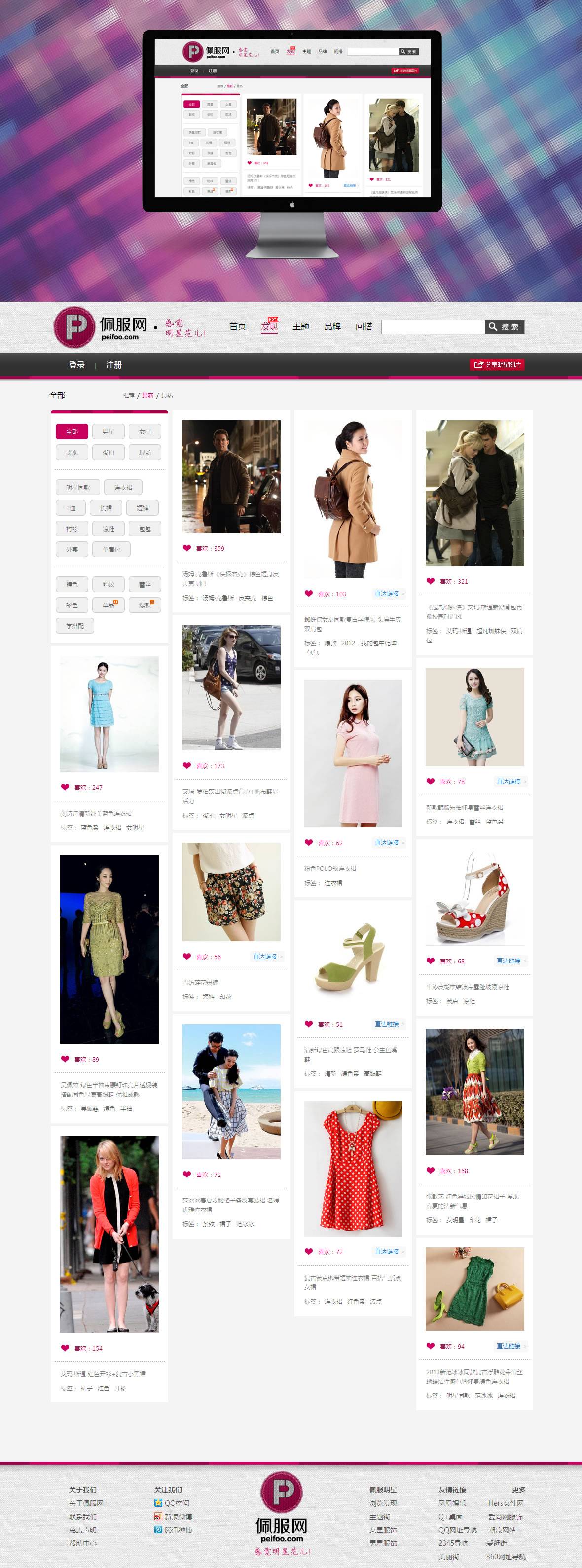The height and width of the screenshot is (1568, 582).
Task: Sort the list by 最热
Action: tap(167, 395)
